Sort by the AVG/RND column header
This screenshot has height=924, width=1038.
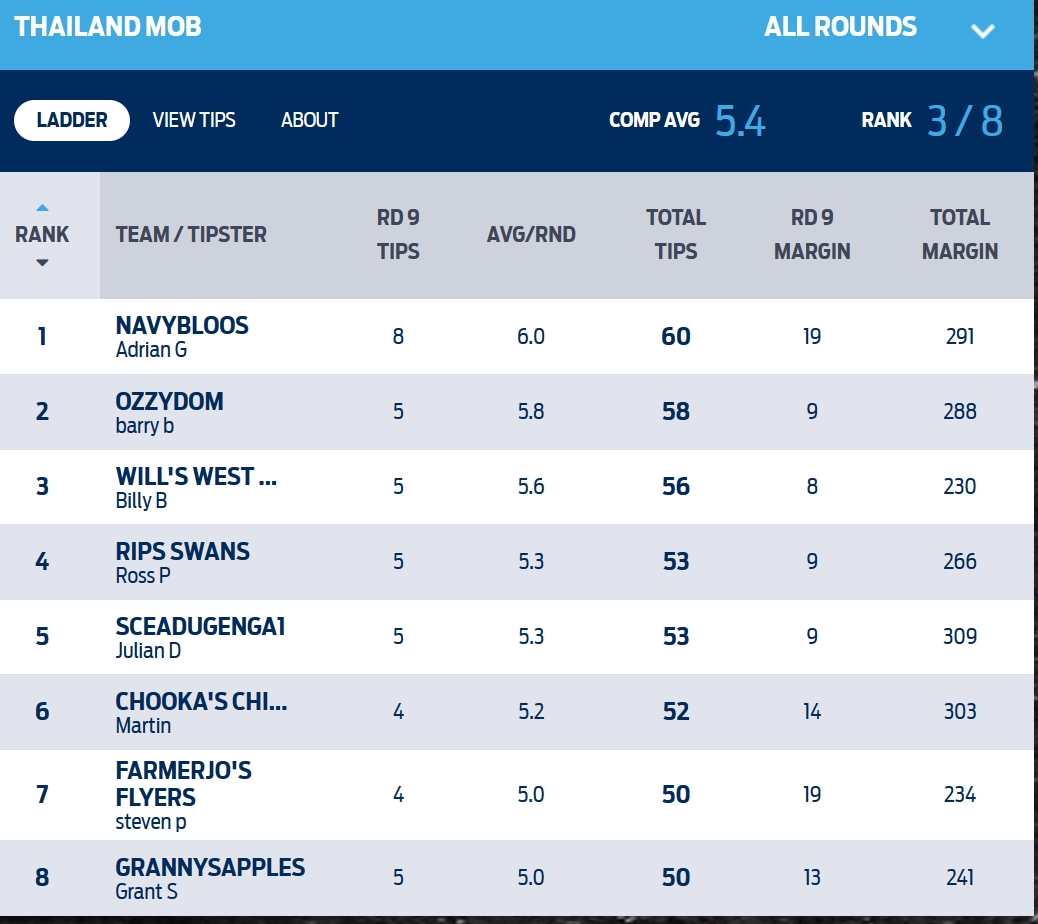tap(531, 235)
